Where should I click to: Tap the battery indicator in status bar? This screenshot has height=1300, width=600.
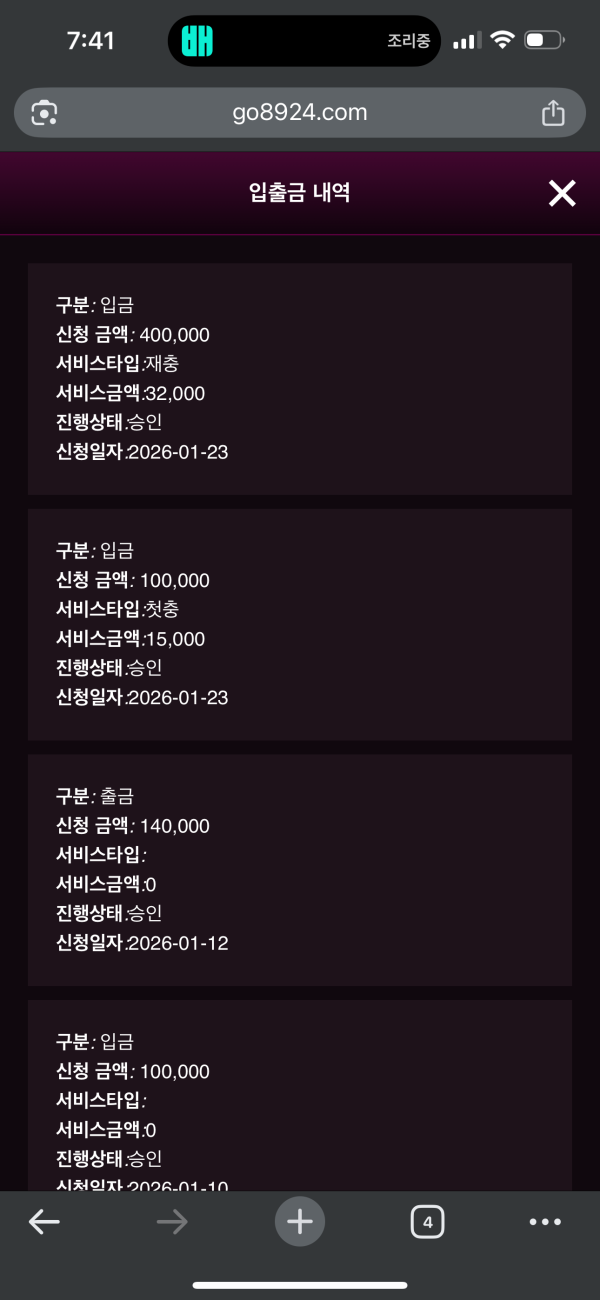pos(545,41)
